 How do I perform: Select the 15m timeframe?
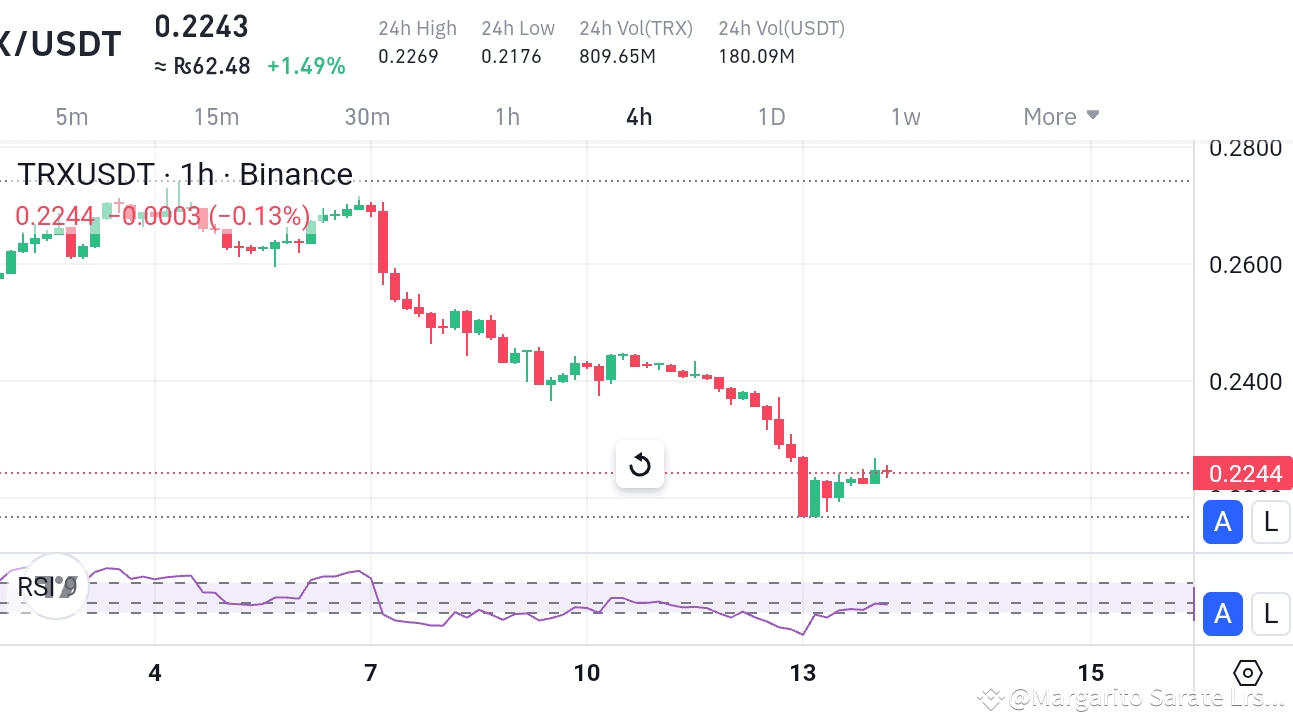[216, 116]
